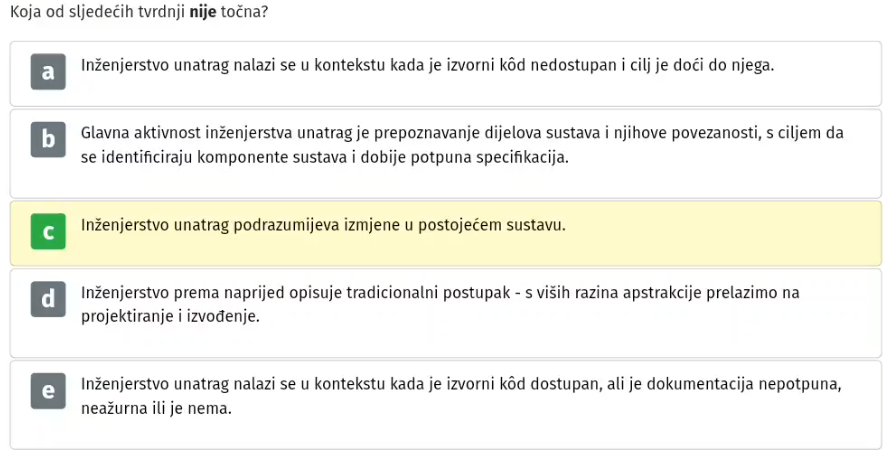
Task: Select the gray letter 'e' badge
Action: tap(48, 391)
